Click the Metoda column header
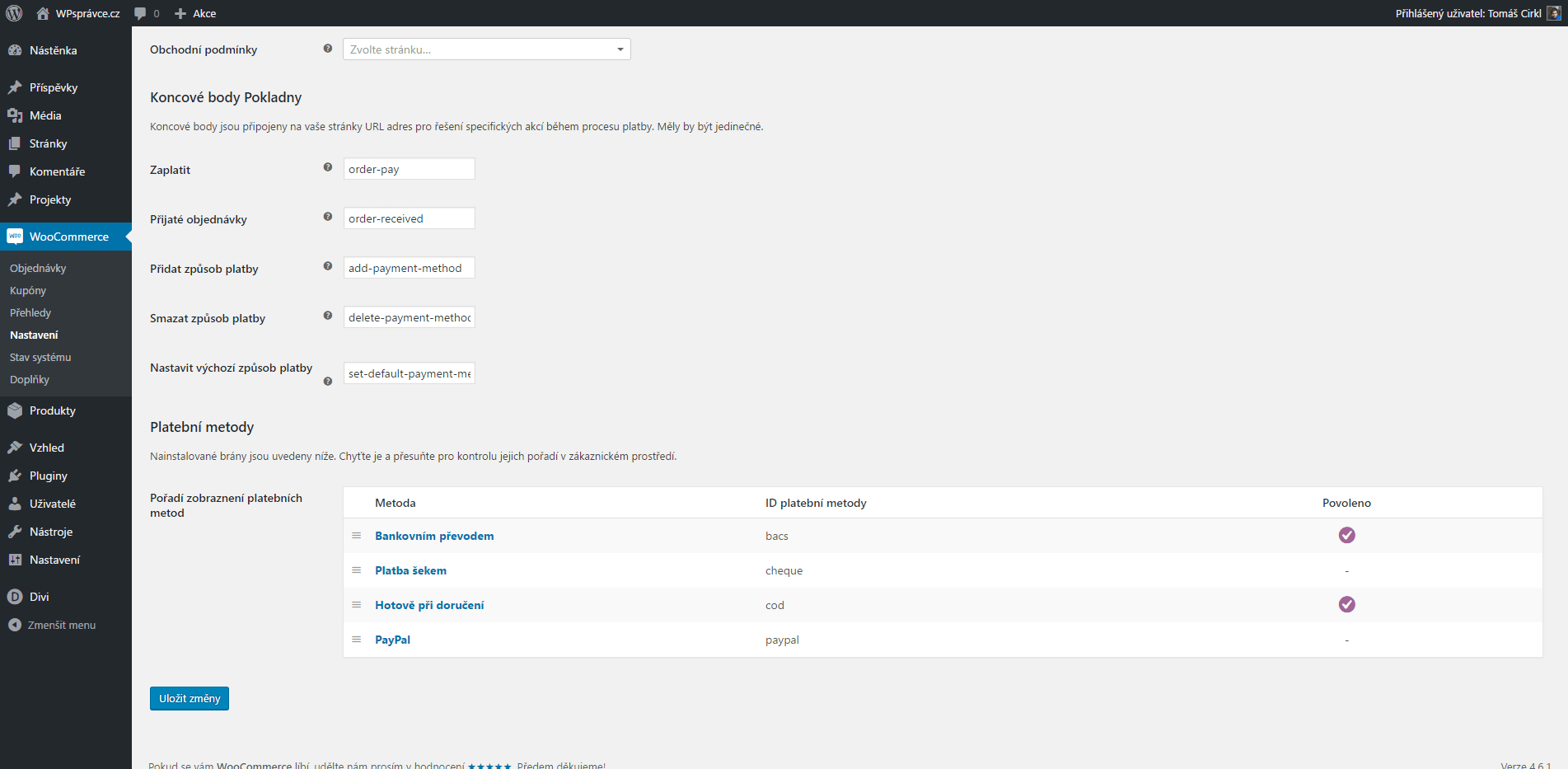 pyautogui.click(x=395, y=503)
